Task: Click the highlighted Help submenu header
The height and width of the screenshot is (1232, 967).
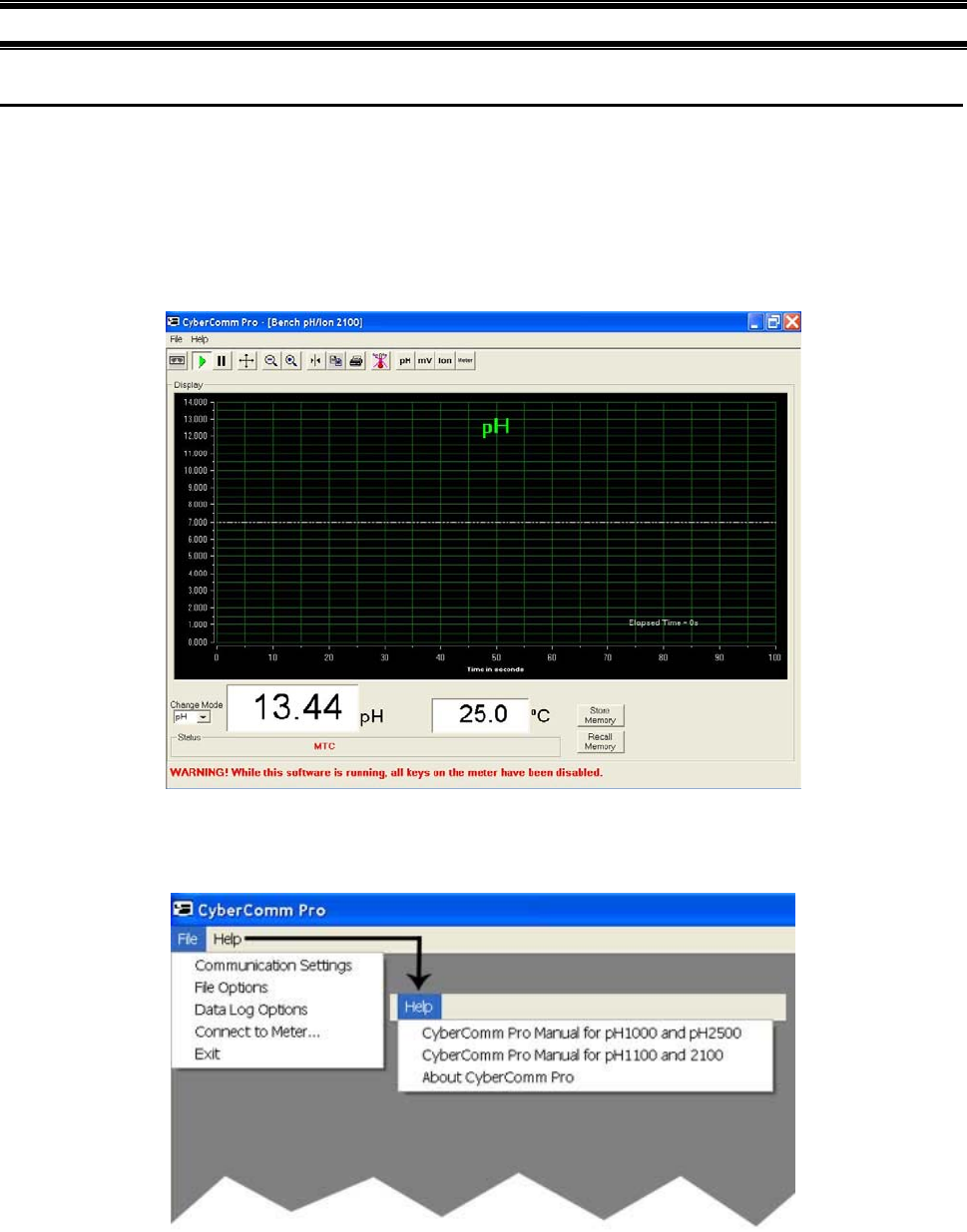Action: tap(419, 1007)
